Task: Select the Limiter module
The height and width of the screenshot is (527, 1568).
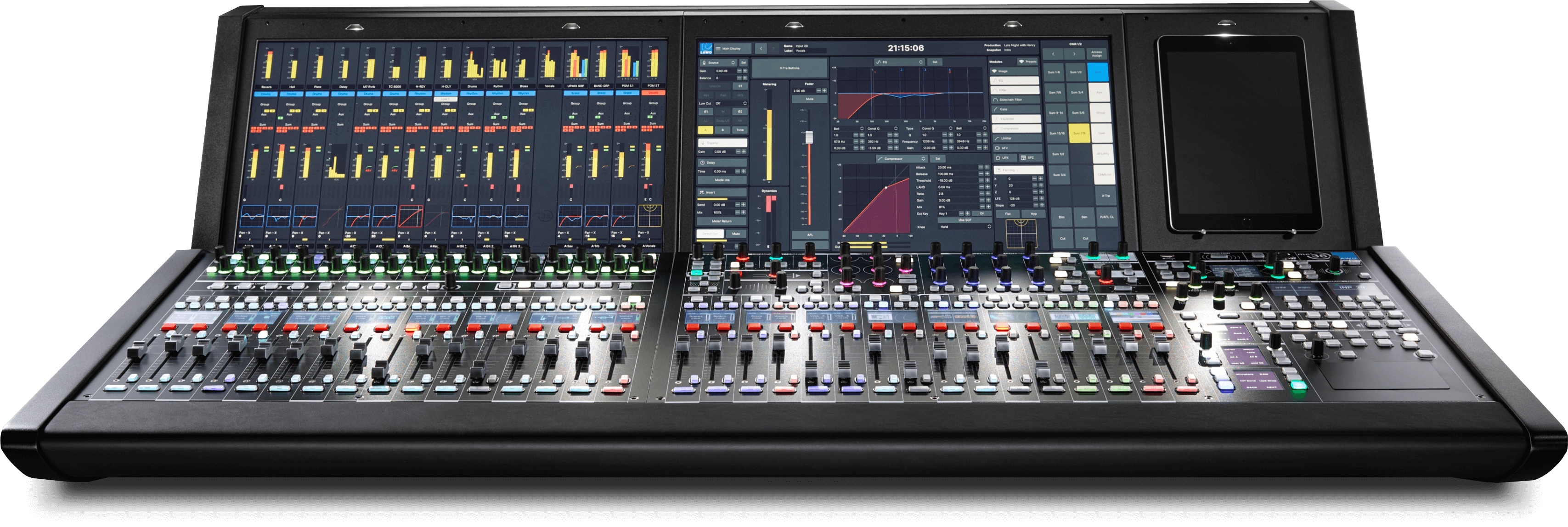Action: click(x=1017, y=138)
